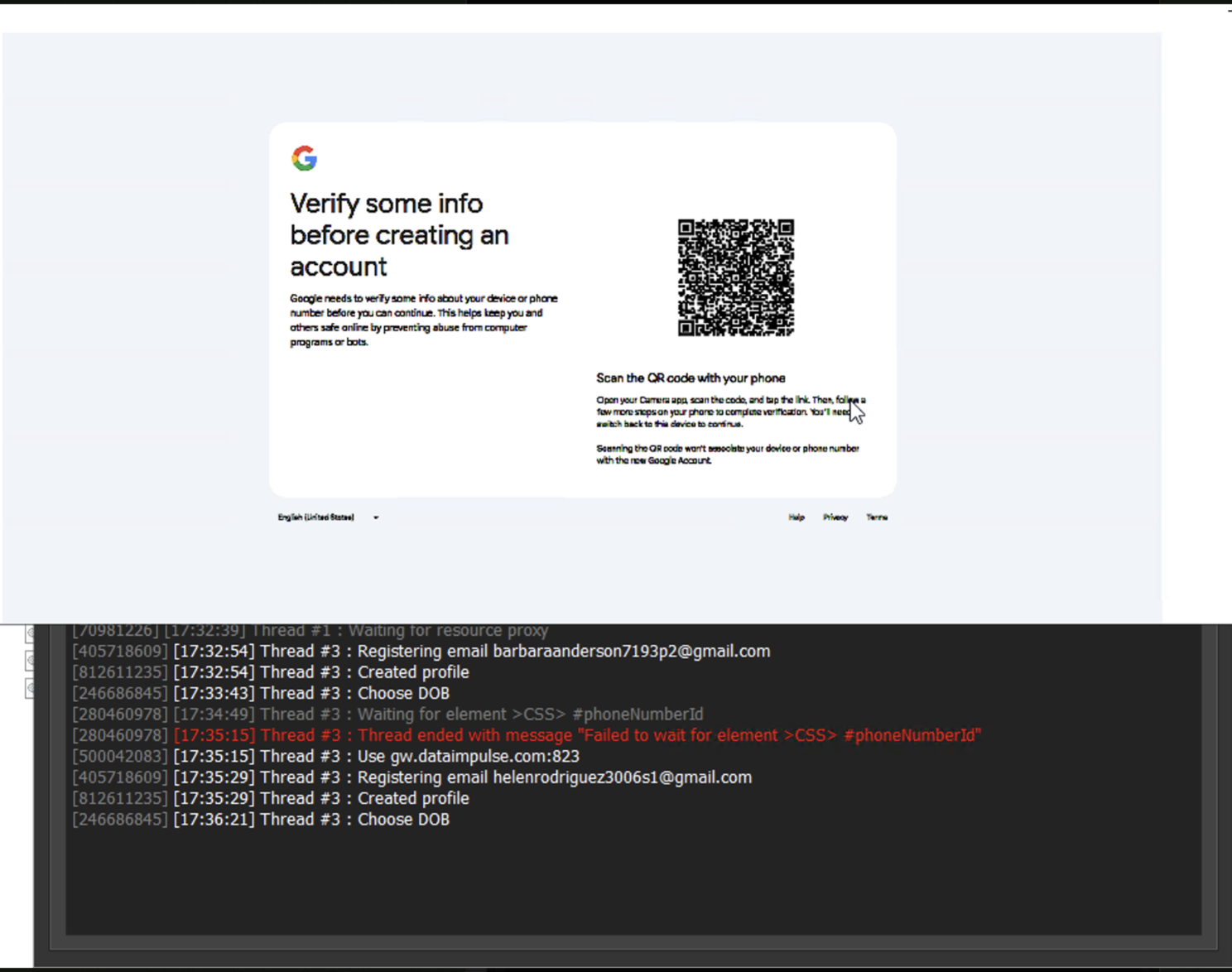Select the log line registering helenrodriguez3006s1@gmail.com

[x=412, y=777]
